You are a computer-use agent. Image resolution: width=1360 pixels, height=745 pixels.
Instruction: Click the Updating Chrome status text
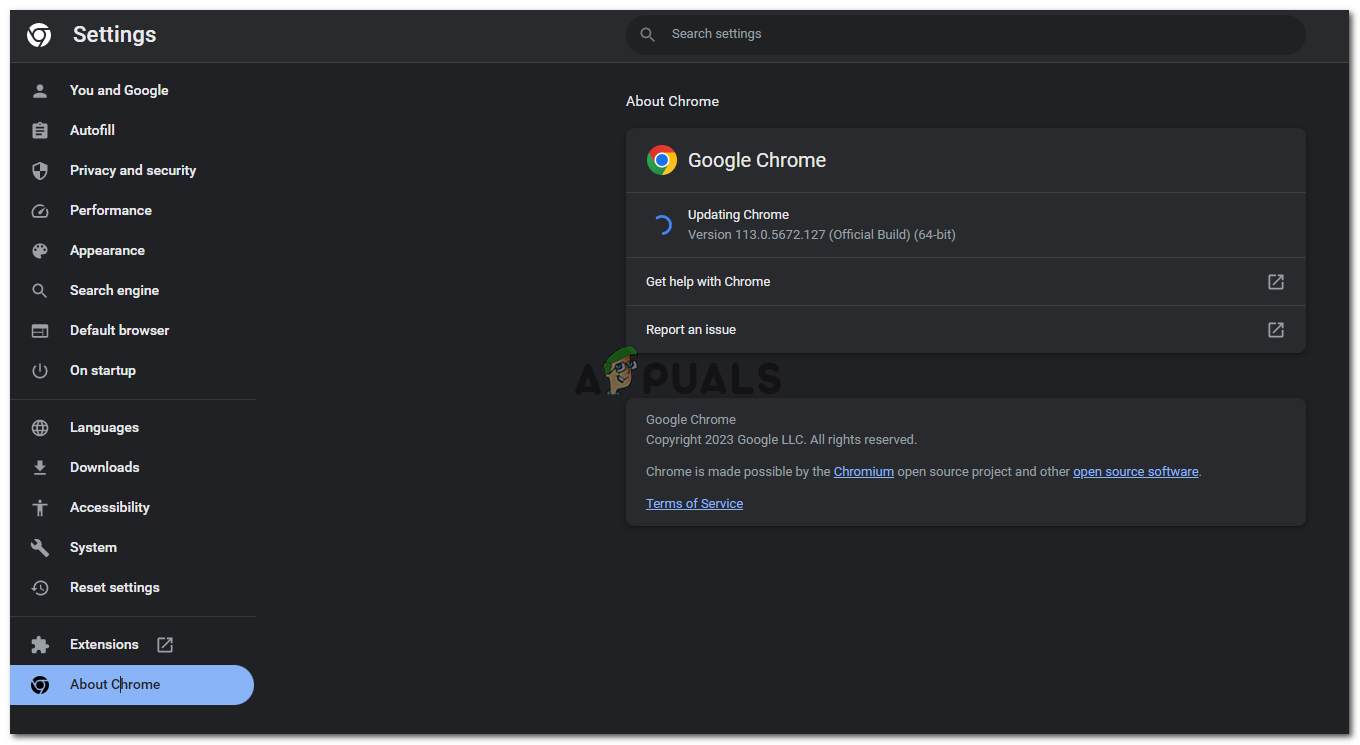click(x=738, y=215)
